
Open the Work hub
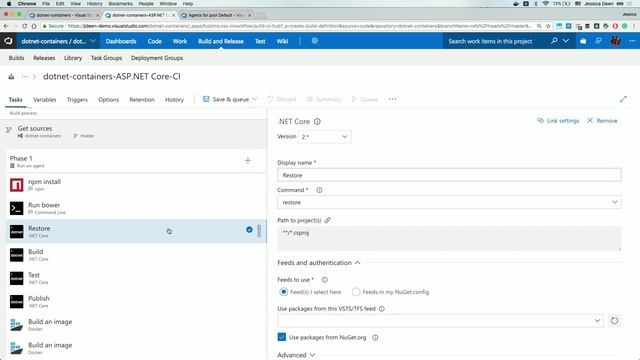point(180,41)
